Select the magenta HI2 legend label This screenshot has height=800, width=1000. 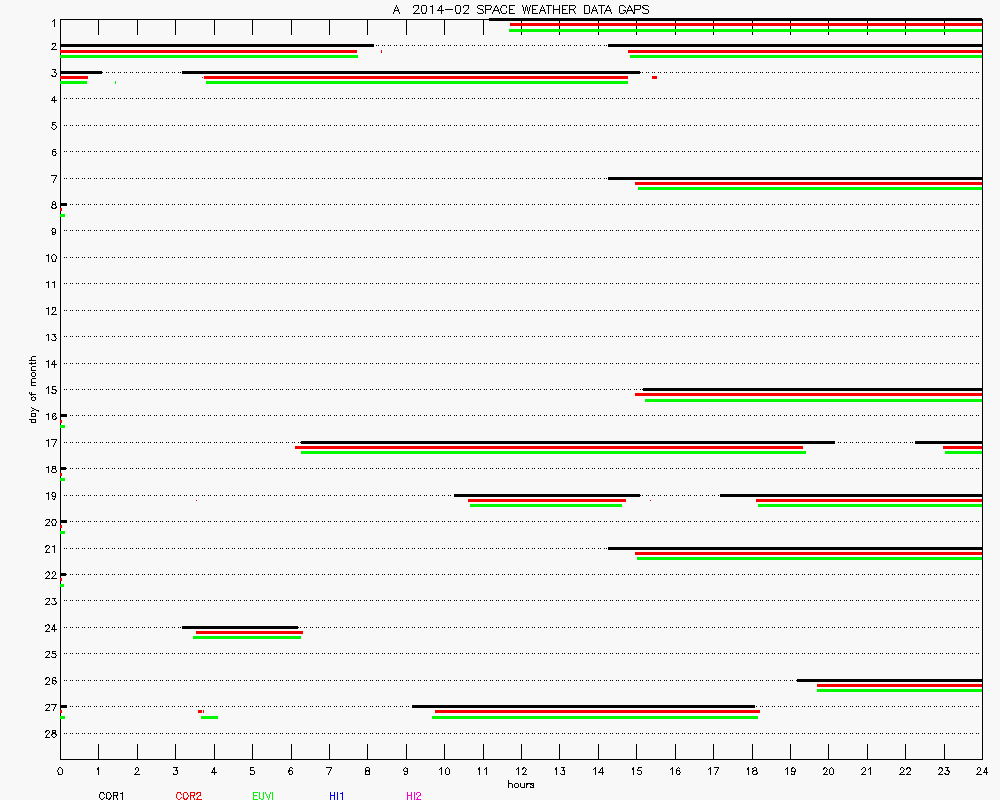(413, 796)
